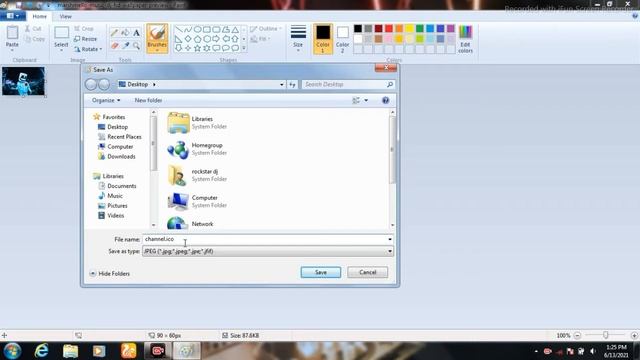The width and height of the screenshot is (640, 360).
Task: Open the Paint file menu button
Action: pyautogui.click(x=13, y=16)
